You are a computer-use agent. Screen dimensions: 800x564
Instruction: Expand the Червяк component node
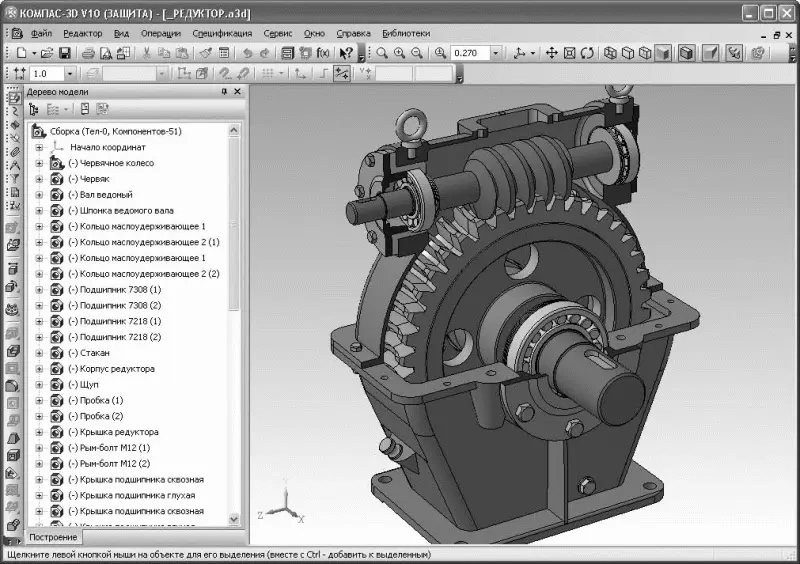[x=39, y=179]
